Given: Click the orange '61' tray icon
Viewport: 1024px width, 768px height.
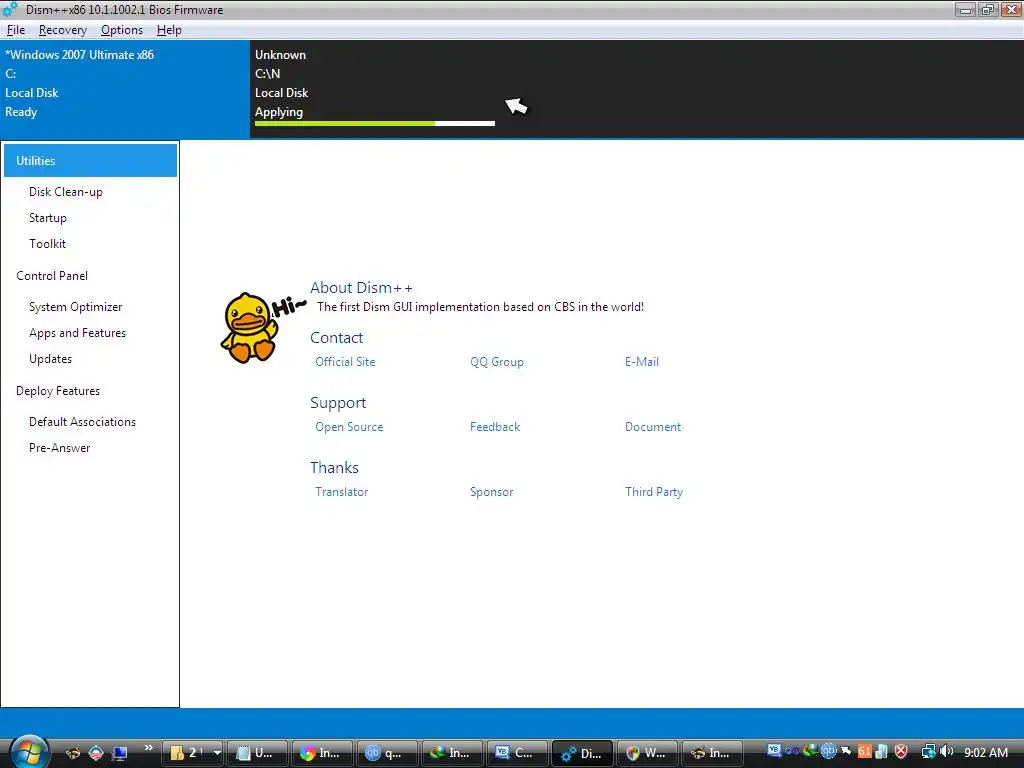Looking at the screenshot, I should [865, 751].
